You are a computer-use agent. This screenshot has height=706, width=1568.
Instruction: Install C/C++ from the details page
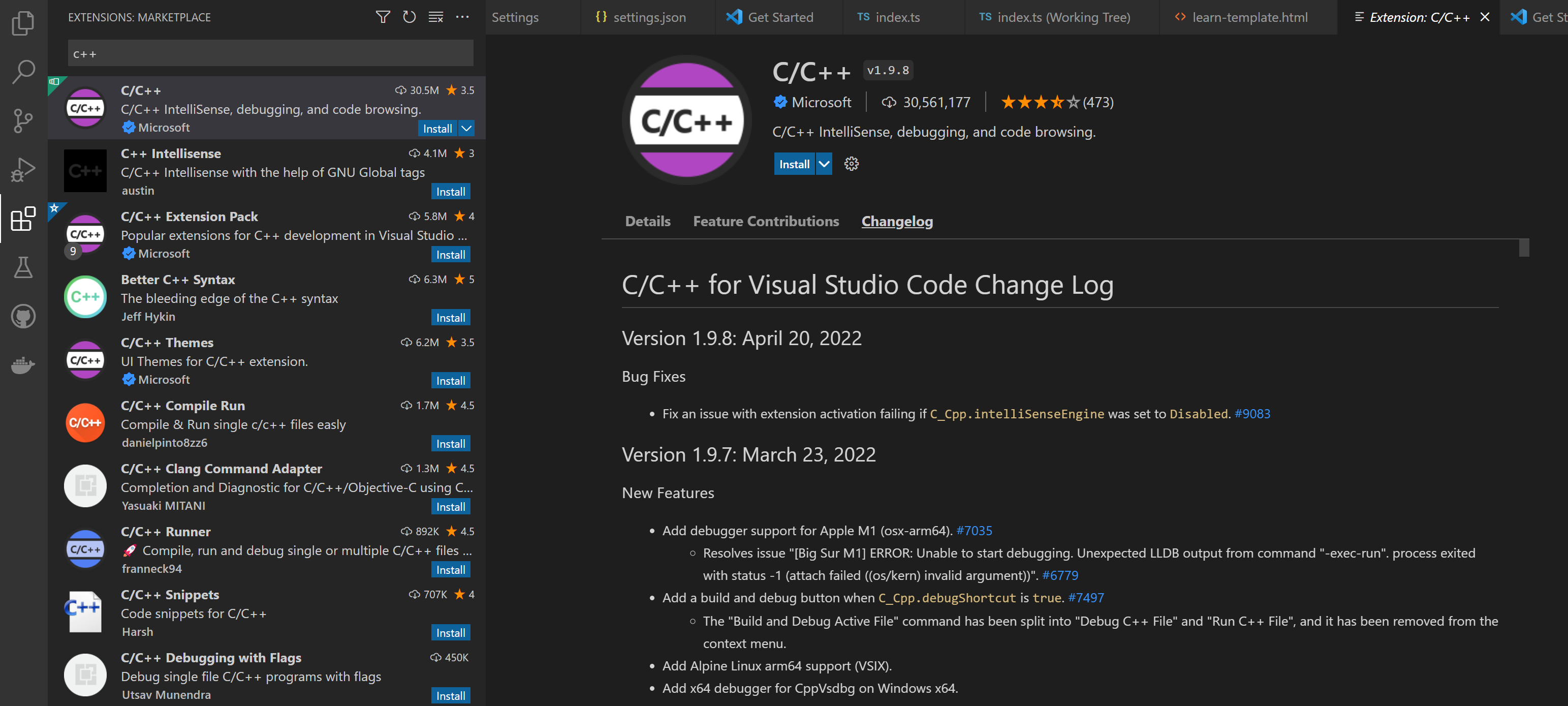tap(794, 164)
